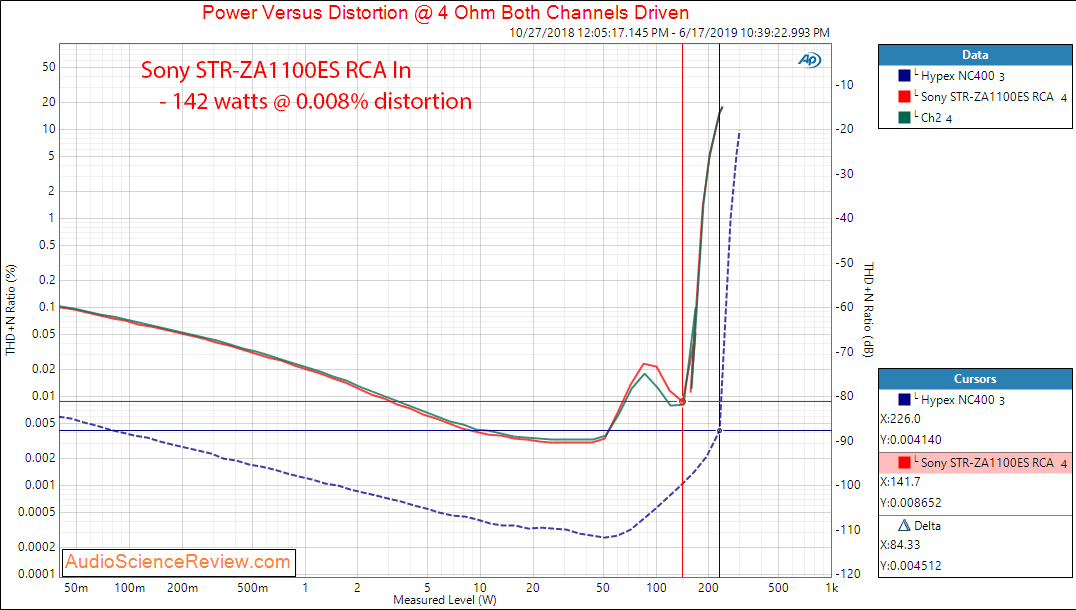Click the Measured Level (W) axis title

pos(445,600)
